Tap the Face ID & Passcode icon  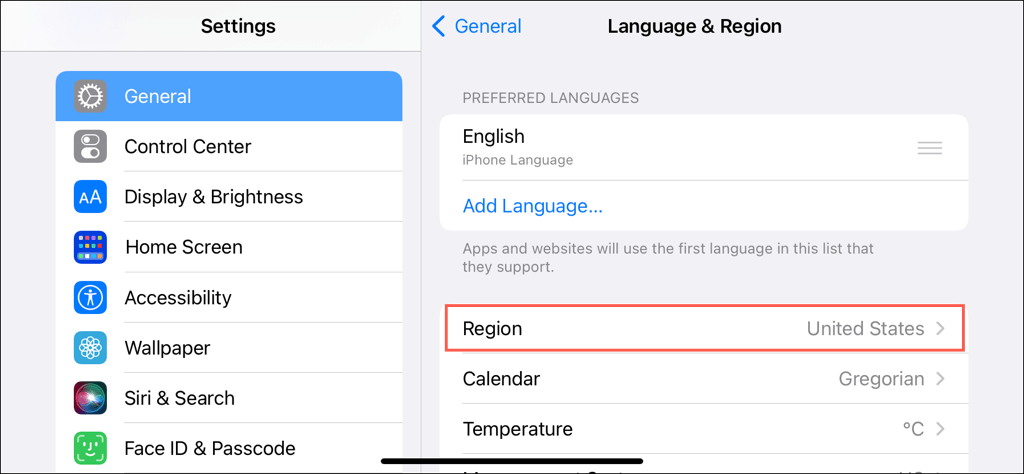[x=90, y=448]
